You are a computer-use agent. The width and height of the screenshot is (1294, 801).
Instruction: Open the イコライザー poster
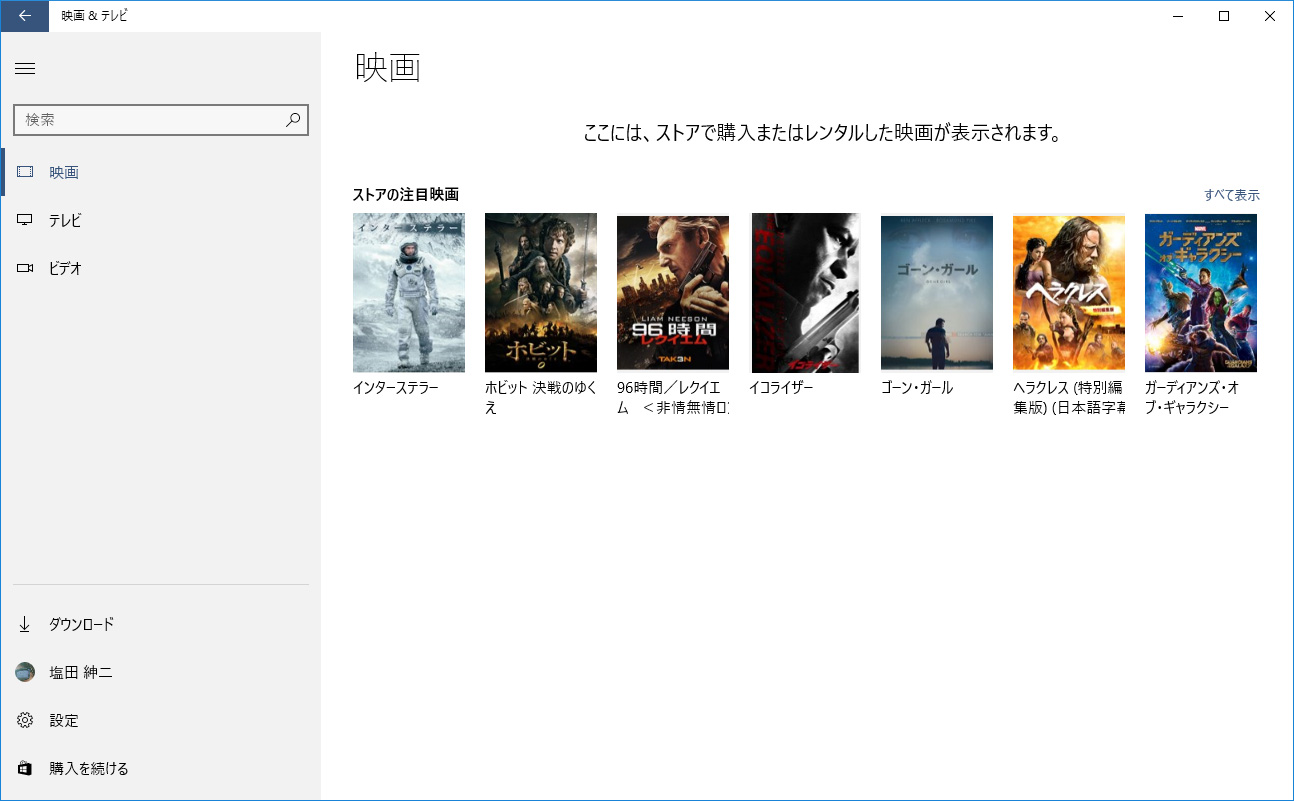pyautogui.click(x=805, y=293)
